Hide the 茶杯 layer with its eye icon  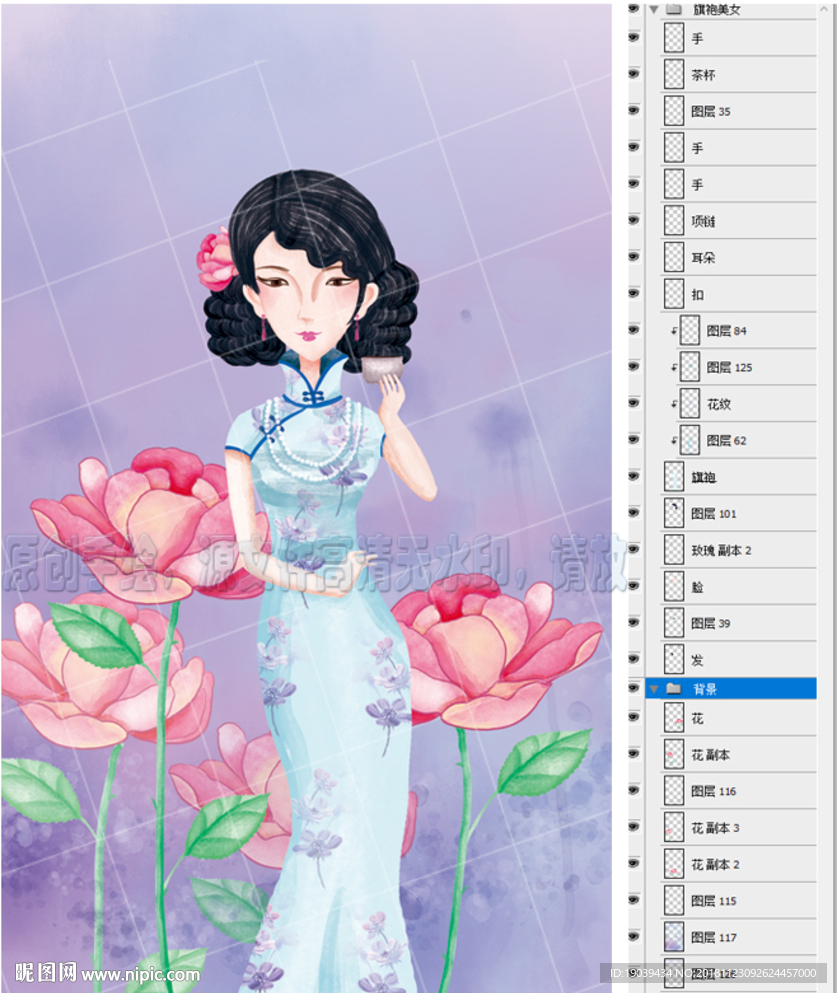[x=634, y=74]
